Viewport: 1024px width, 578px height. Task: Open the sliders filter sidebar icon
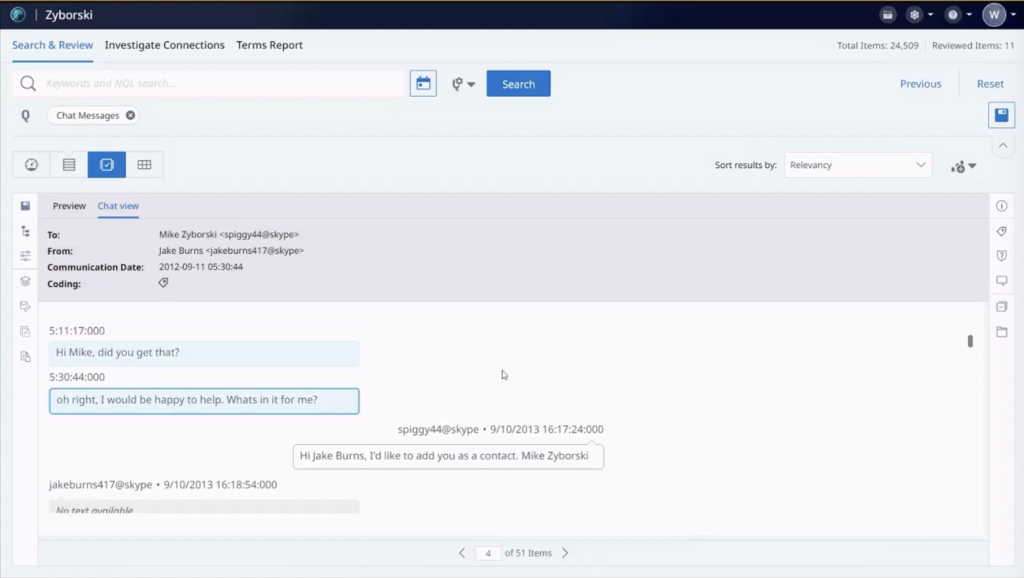(25, 256)
